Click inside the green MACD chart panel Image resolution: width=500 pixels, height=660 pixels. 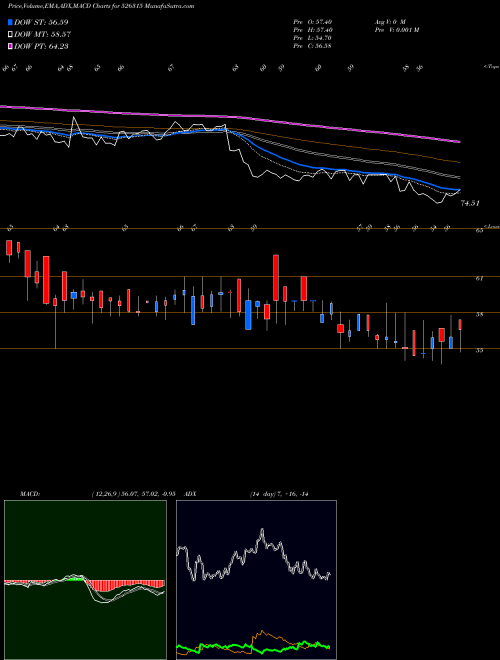(85, 580)
